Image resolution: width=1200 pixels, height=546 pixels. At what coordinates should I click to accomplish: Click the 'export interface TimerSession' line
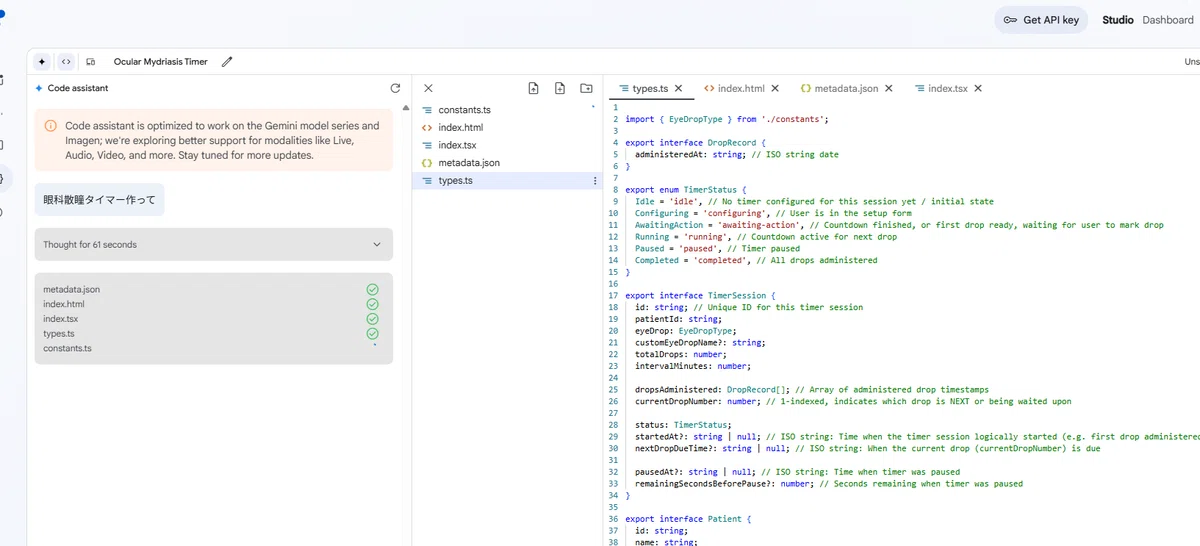[x=700, y=296]
